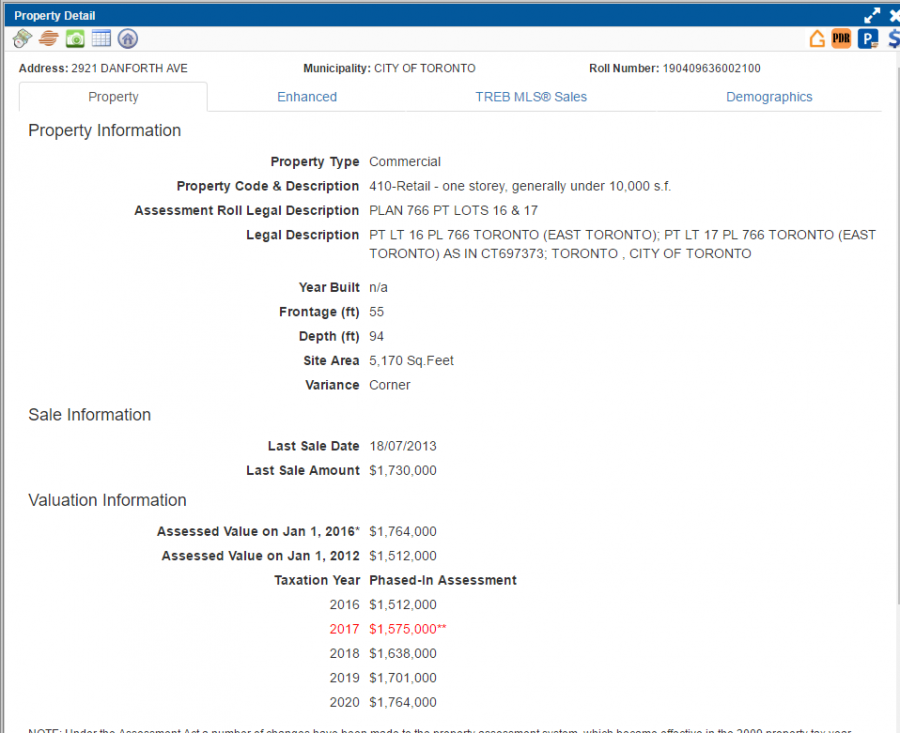Click the Assessment Roll Legal Description label
Image resolution: width=900 pixels, height=733 pixels.
point(247,211)
